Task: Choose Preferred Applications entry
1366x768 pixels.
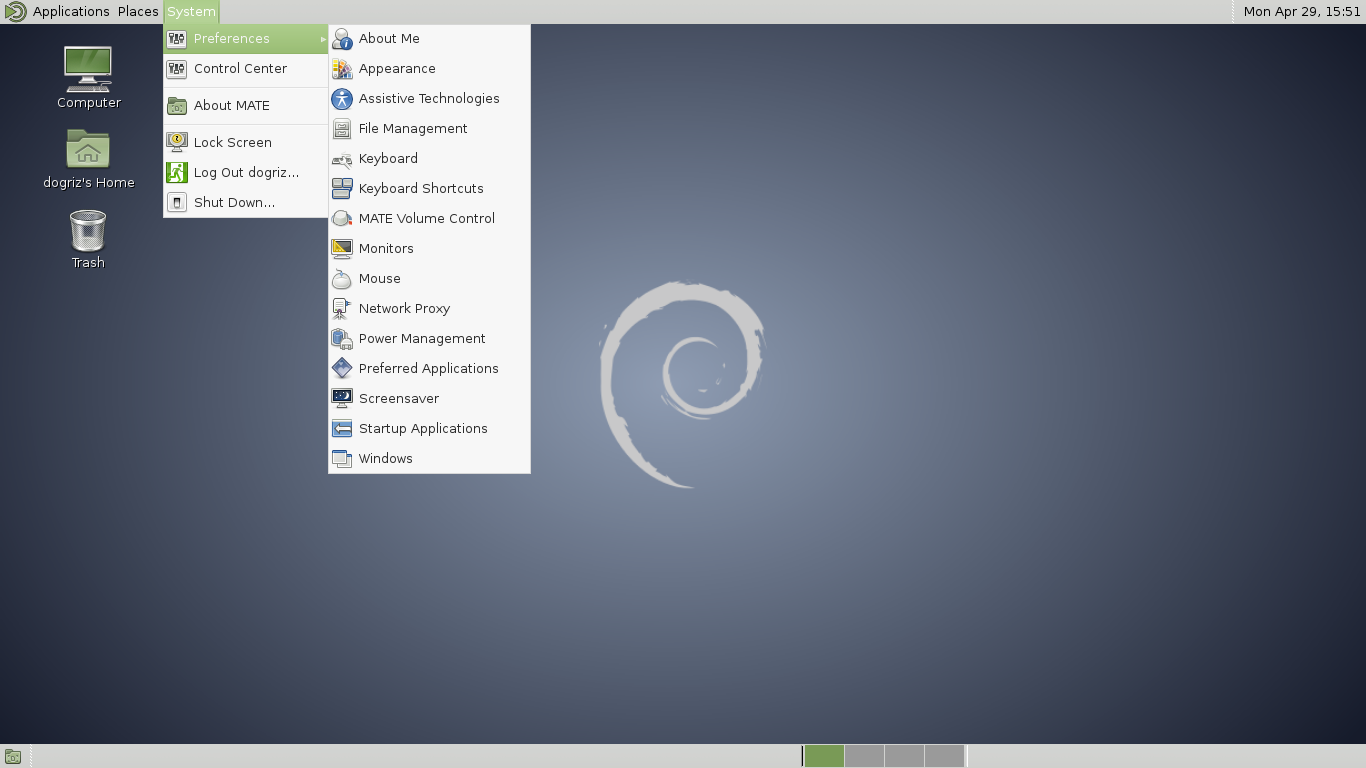Action: (429, 369)
